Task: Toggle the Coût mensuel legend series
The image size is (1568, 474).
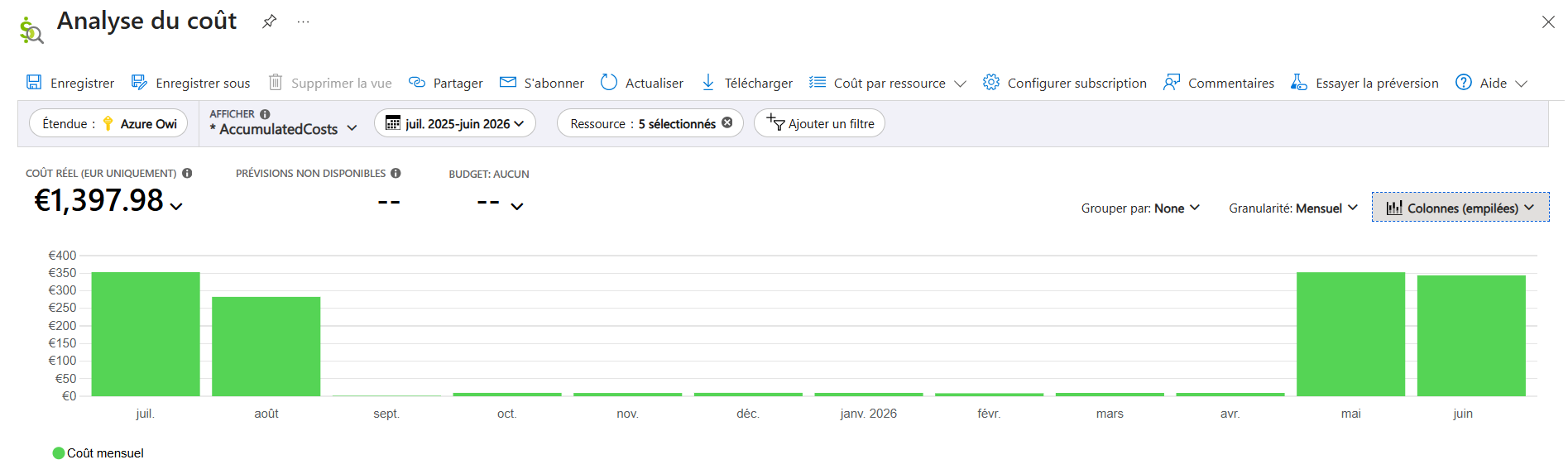Action: 98,453
